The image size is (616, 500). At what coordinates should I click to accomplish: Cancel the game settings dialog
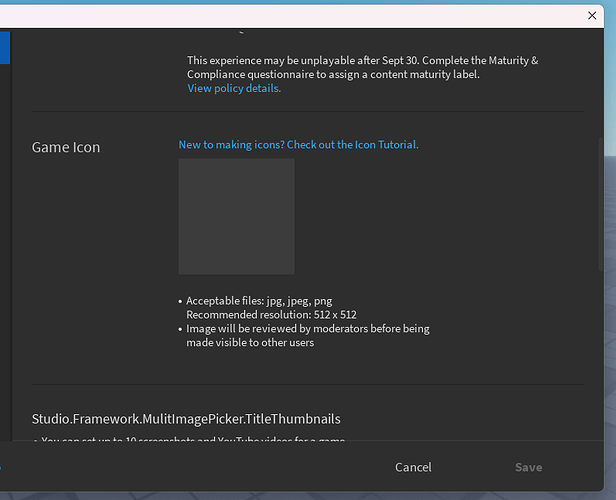(x=413, y=467)
